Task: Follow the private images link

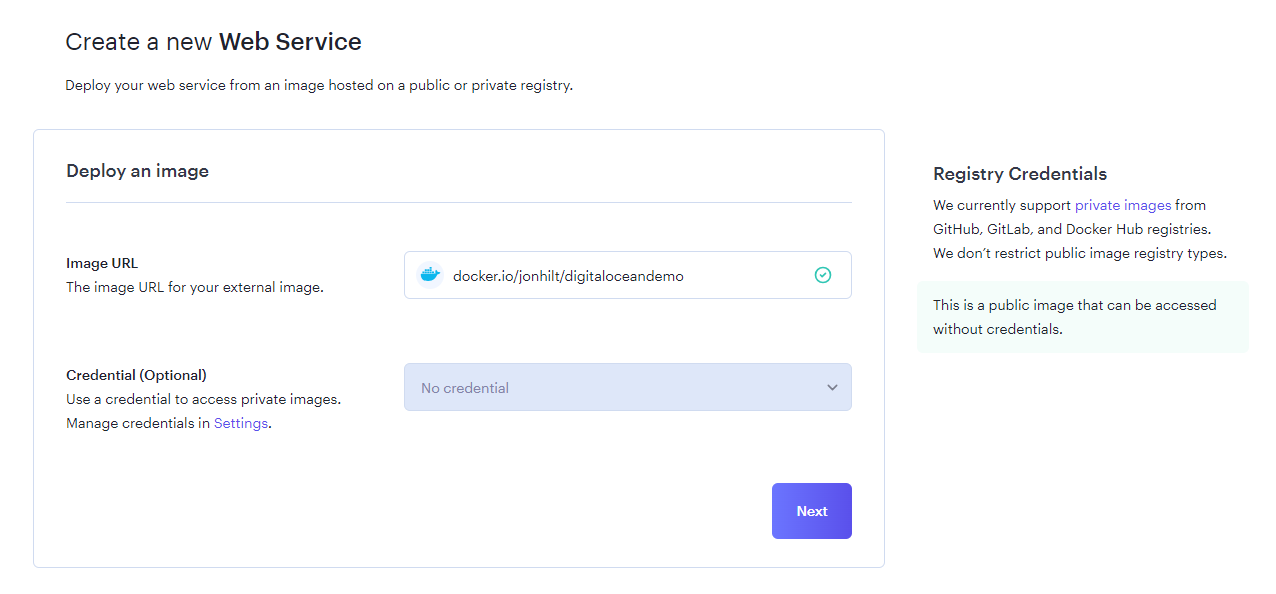Action: (x=1123, y=205)
